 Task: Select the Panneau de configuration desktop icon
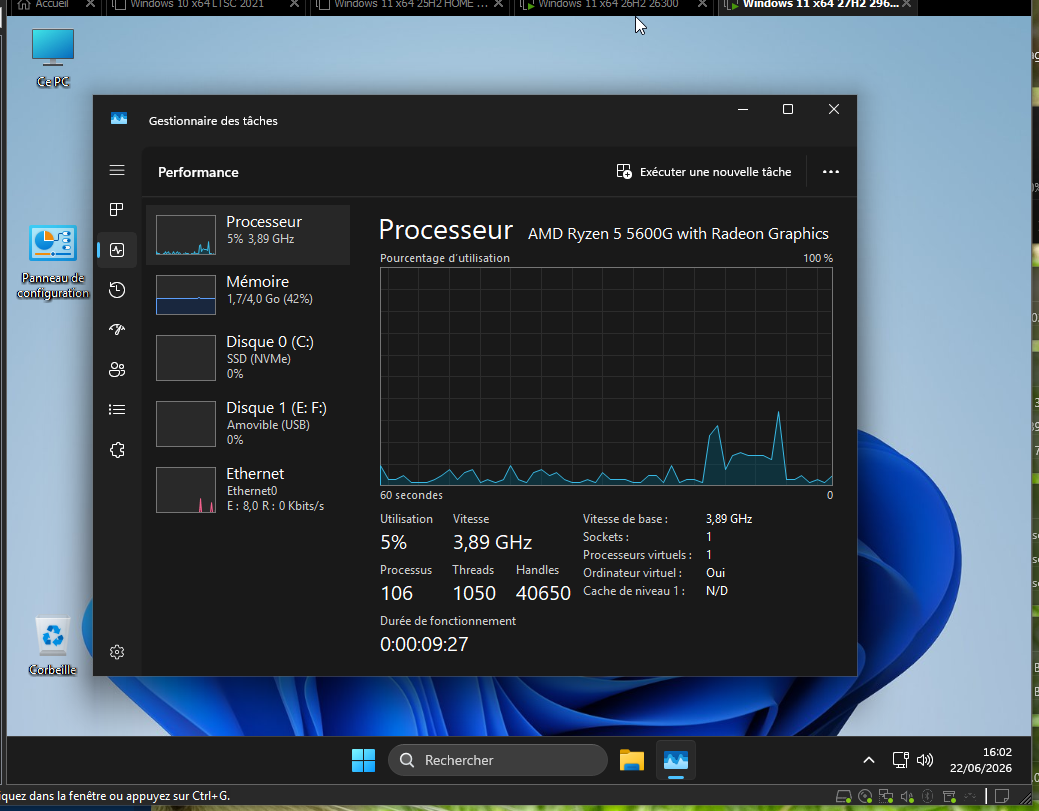pos(53,262)
